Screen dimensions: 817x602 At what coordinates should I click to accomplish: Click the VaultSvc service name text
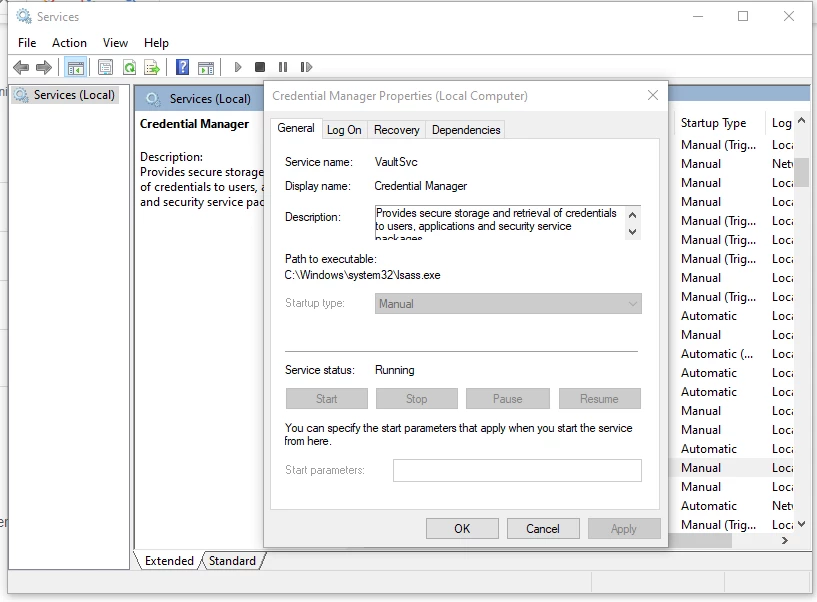click(x=396, y=162)
